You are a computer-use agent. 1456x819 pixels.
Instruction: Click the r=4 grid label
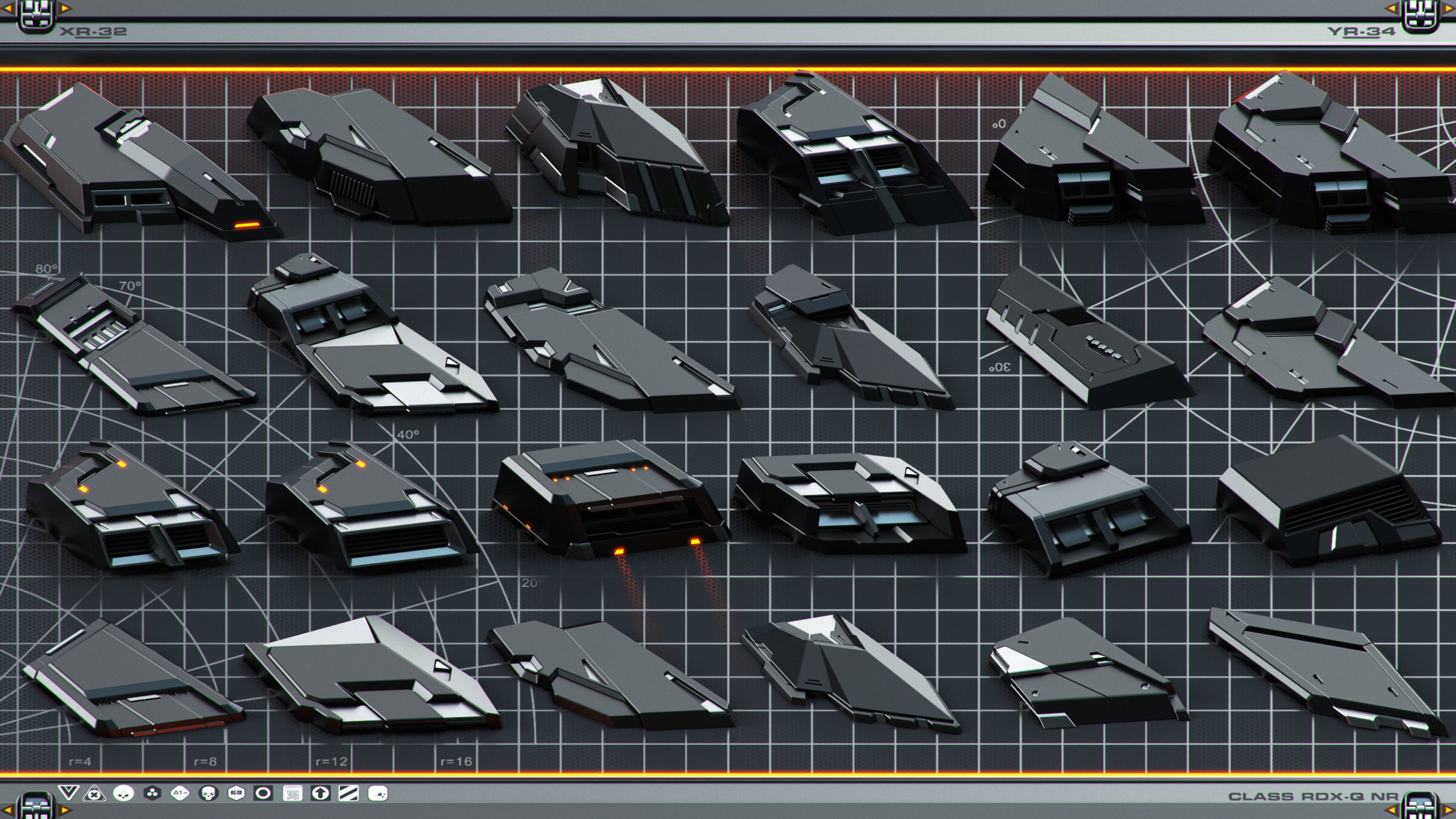[80, 761]
